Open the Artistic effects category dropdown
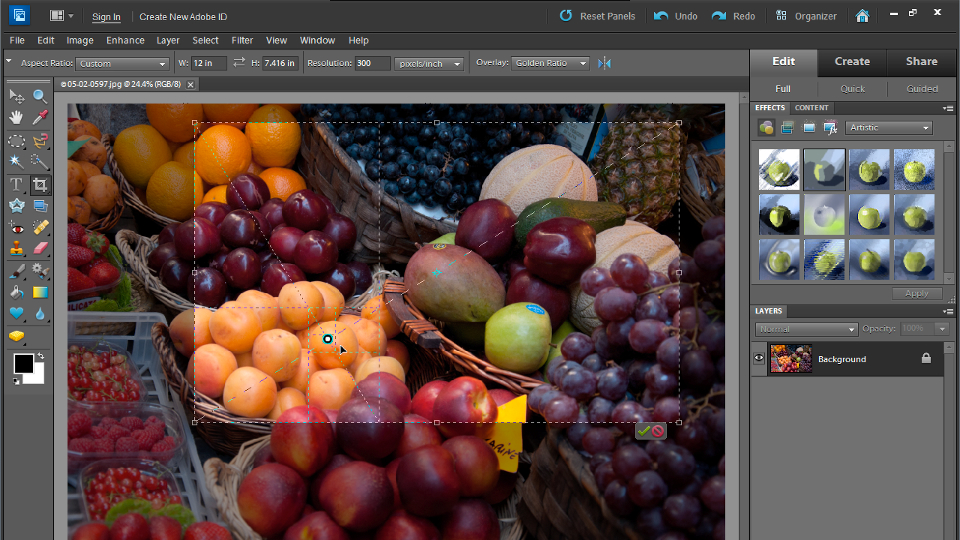Viewport: 960px width, 540px height. 888,127
